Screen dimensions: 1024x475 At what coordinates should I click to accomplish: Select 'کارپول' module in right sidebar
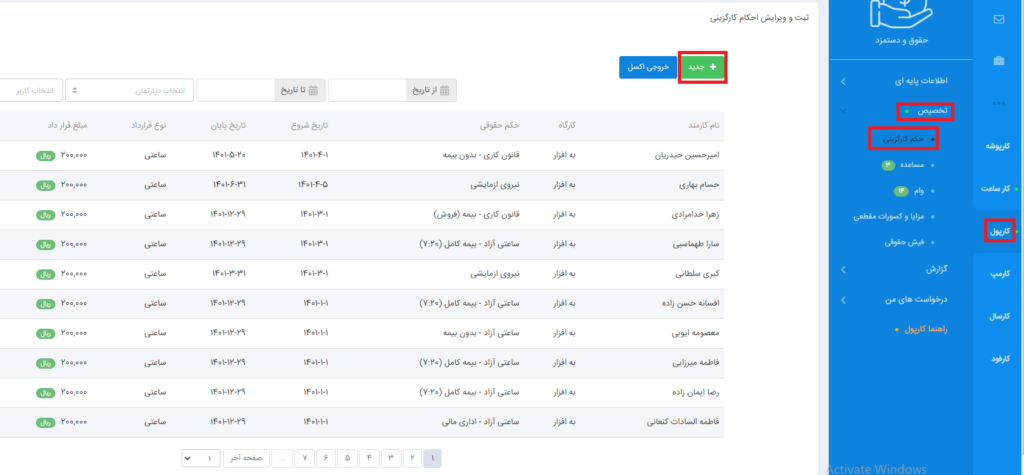pos(998,230)
